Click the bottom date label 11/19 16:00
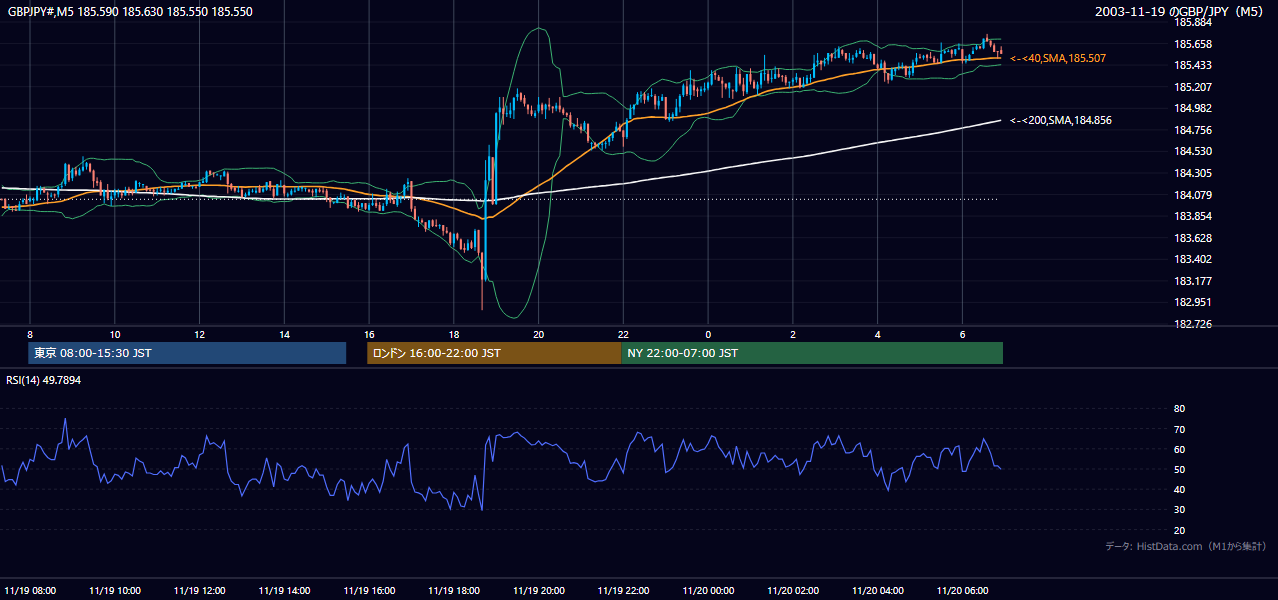This screenshot has width=1278, height=600. [x=369, y=590]
